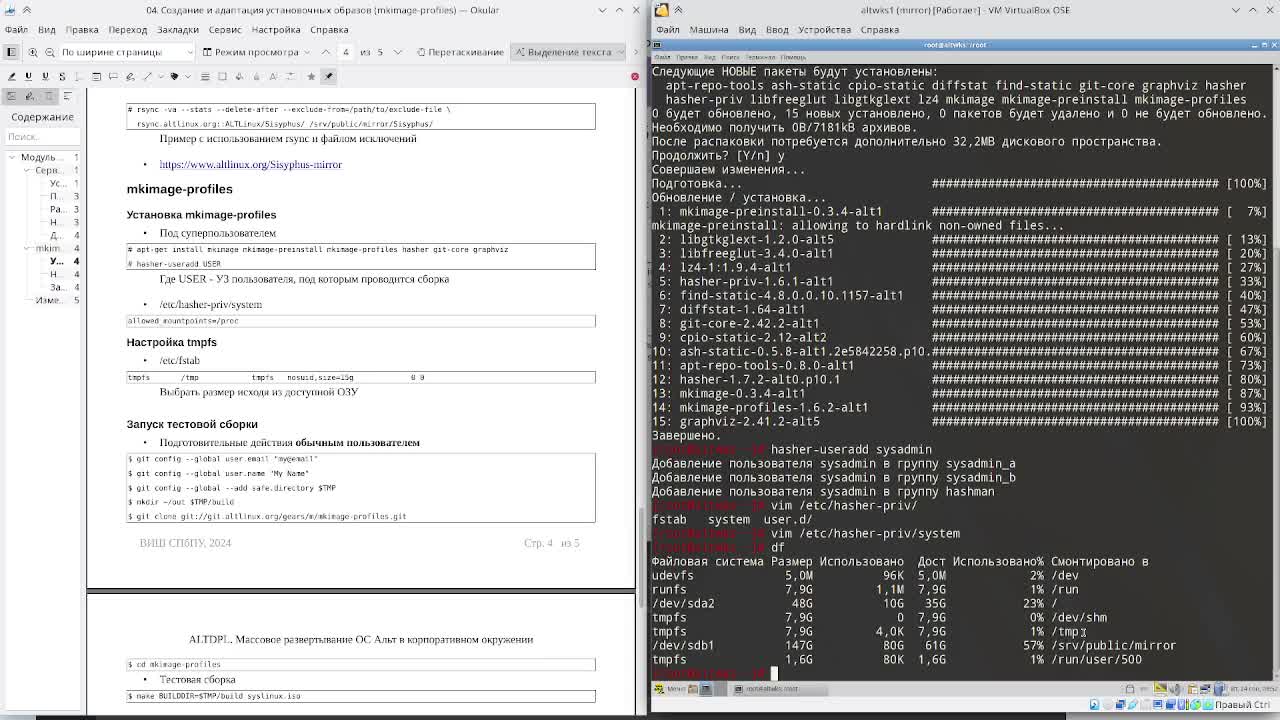This screenshot has height=720, width=1280.
Task: Activate the 'Перетаскивание' browse tool
Action: point(460,52)
